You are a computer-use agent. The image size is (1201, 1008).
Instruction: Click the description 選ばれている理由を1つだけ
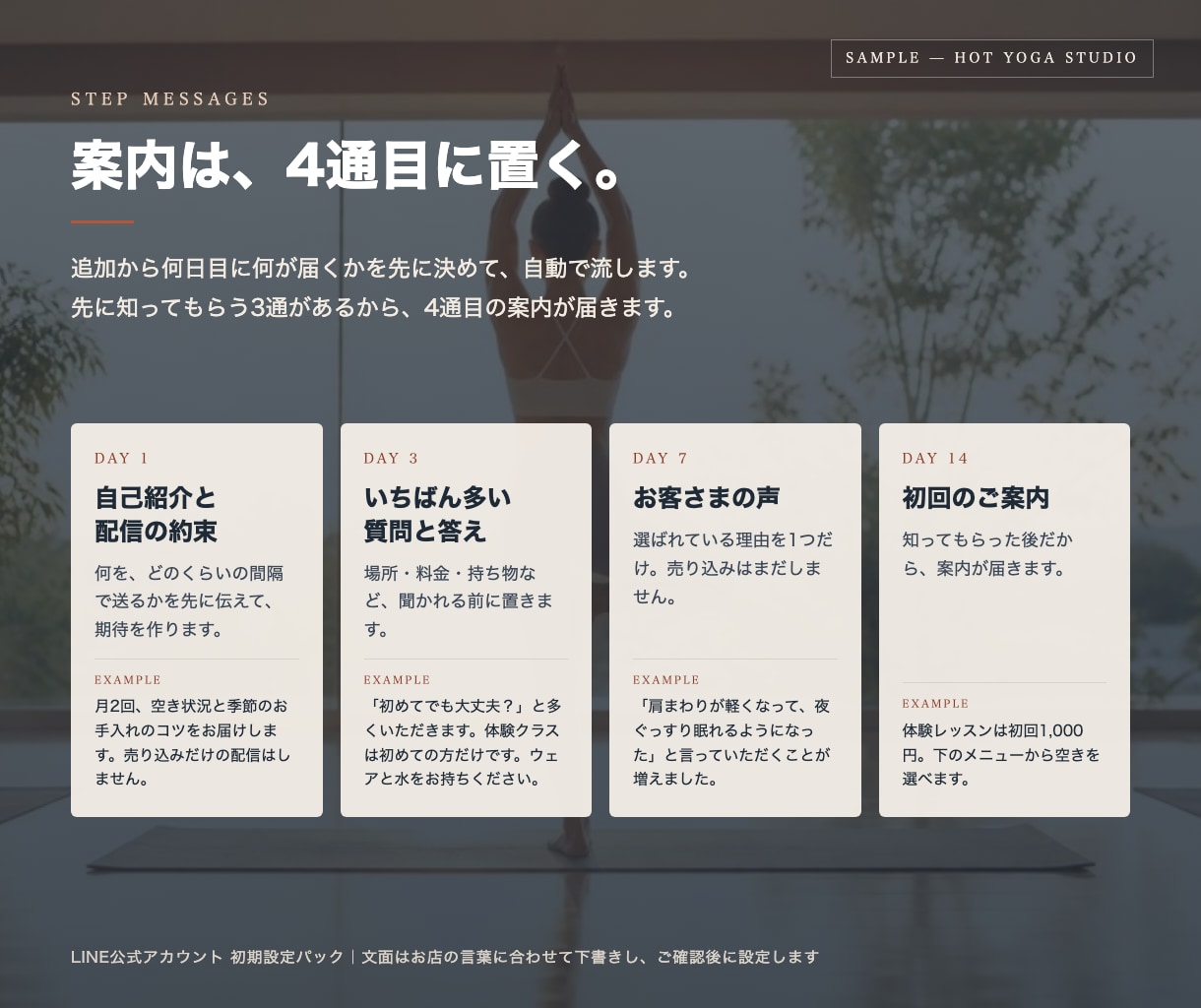[733, 568]
